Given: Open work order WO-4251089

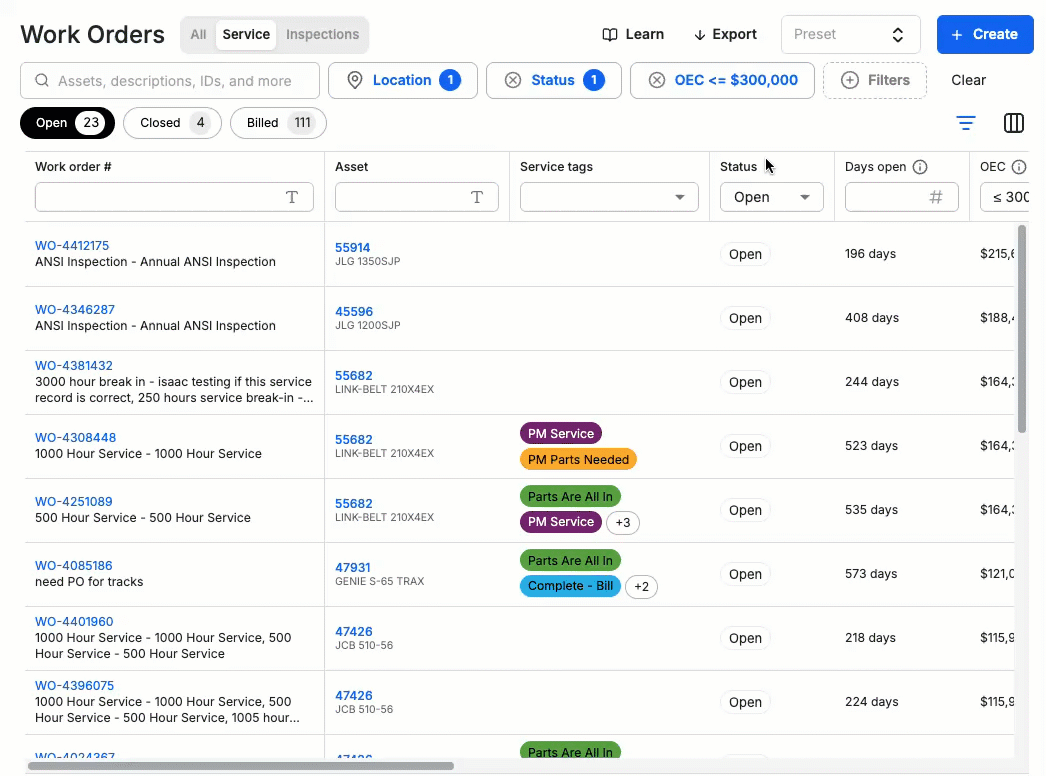Looking at the screenshot, I should [73, 502].
